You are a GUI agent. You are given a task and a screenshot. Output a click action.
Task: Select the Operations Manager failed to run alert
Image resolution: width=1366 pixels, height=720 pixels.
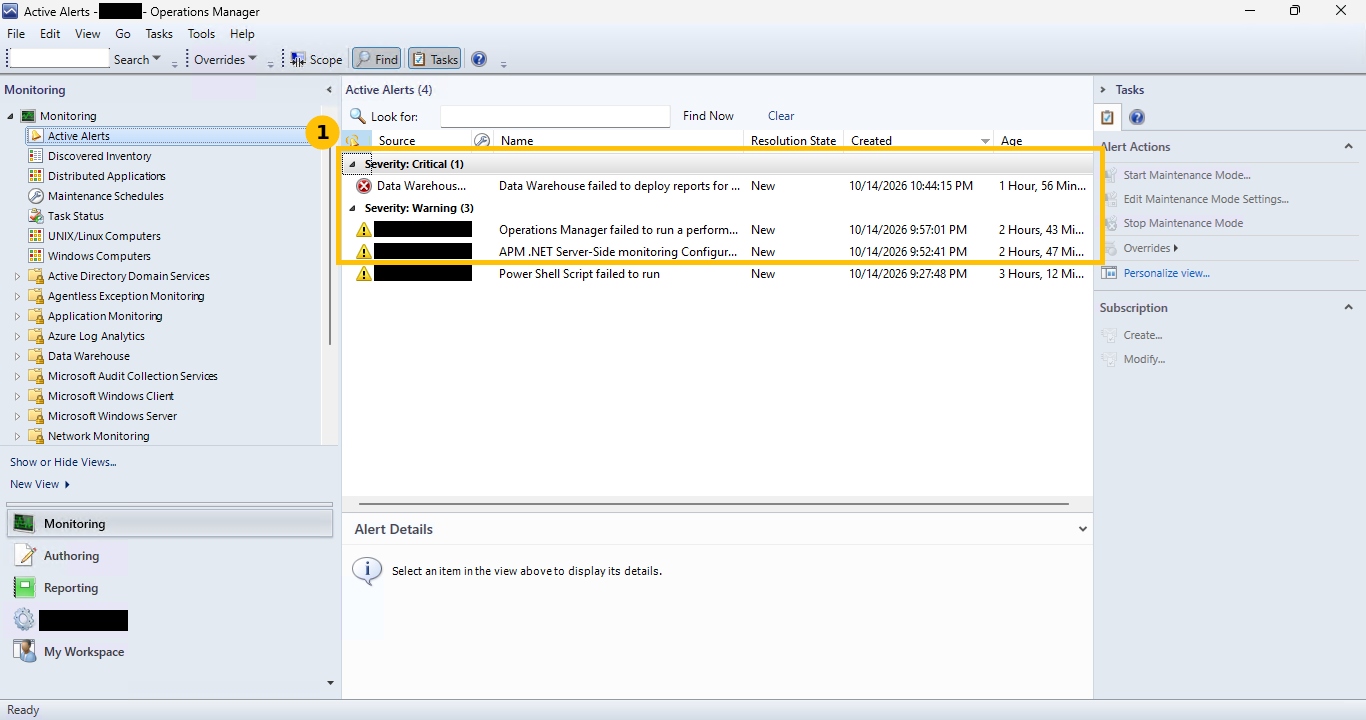tap(716, 230)
